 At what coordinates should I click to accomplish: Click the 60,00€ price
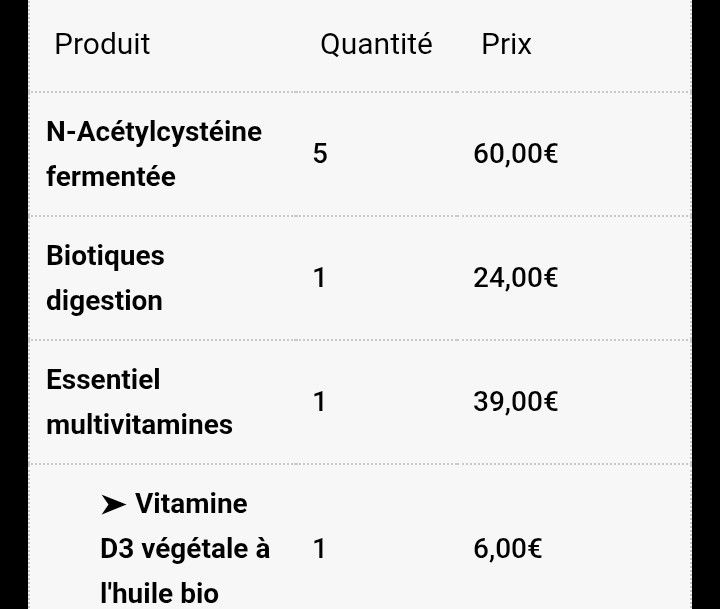515,154
